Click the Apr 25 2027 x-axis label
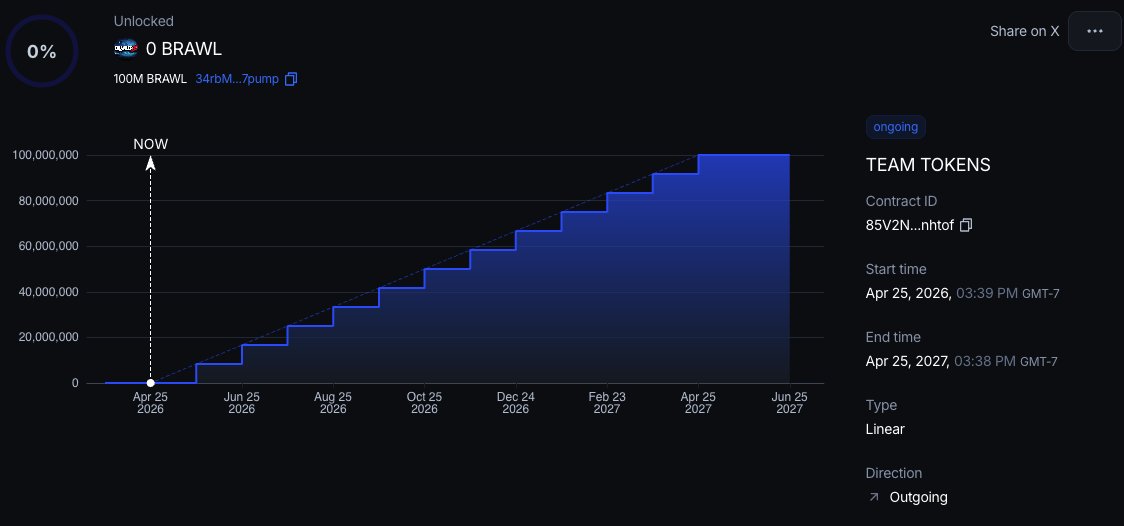This screenshot has width=1124, height=526. click(x=698, y=403)
